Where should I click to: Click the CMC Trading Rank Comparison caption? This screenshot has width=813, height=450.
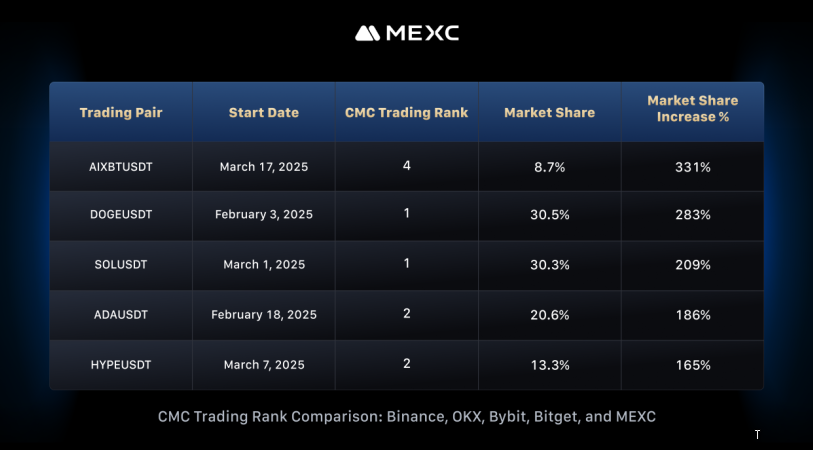(x=407, y=416)
